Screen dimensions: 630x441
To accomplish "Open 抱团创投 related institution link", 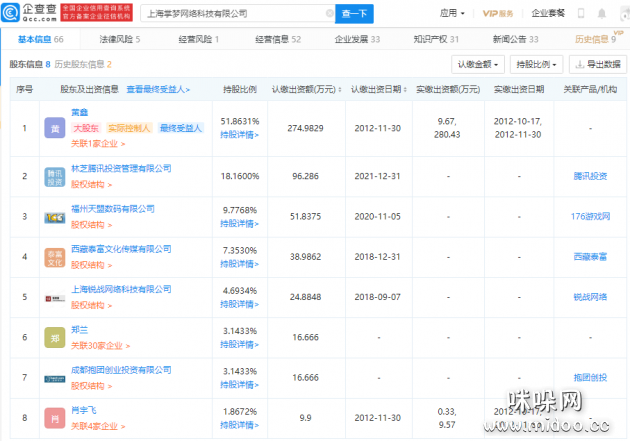I will pyautogui.click(x=590, y=378).
